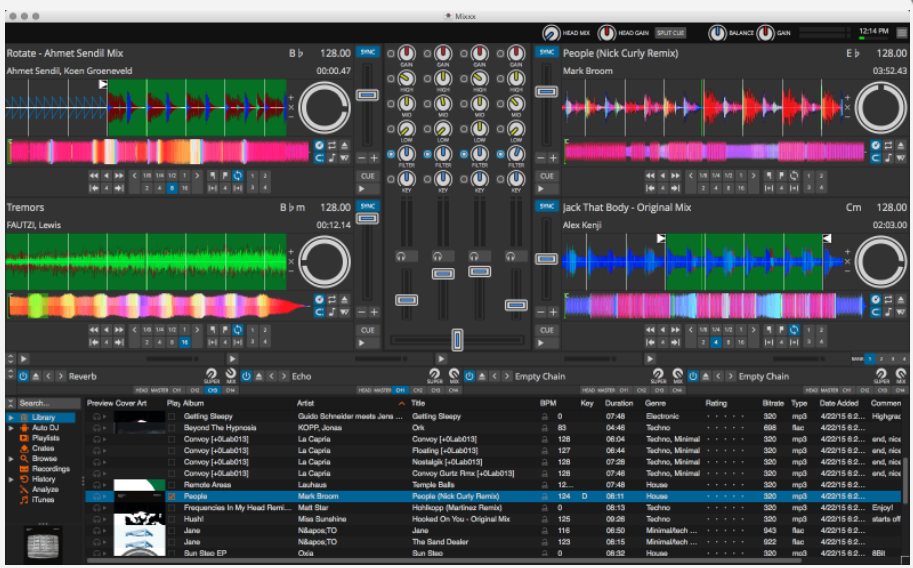Open Analyze in the sidebar

(45, 489)
